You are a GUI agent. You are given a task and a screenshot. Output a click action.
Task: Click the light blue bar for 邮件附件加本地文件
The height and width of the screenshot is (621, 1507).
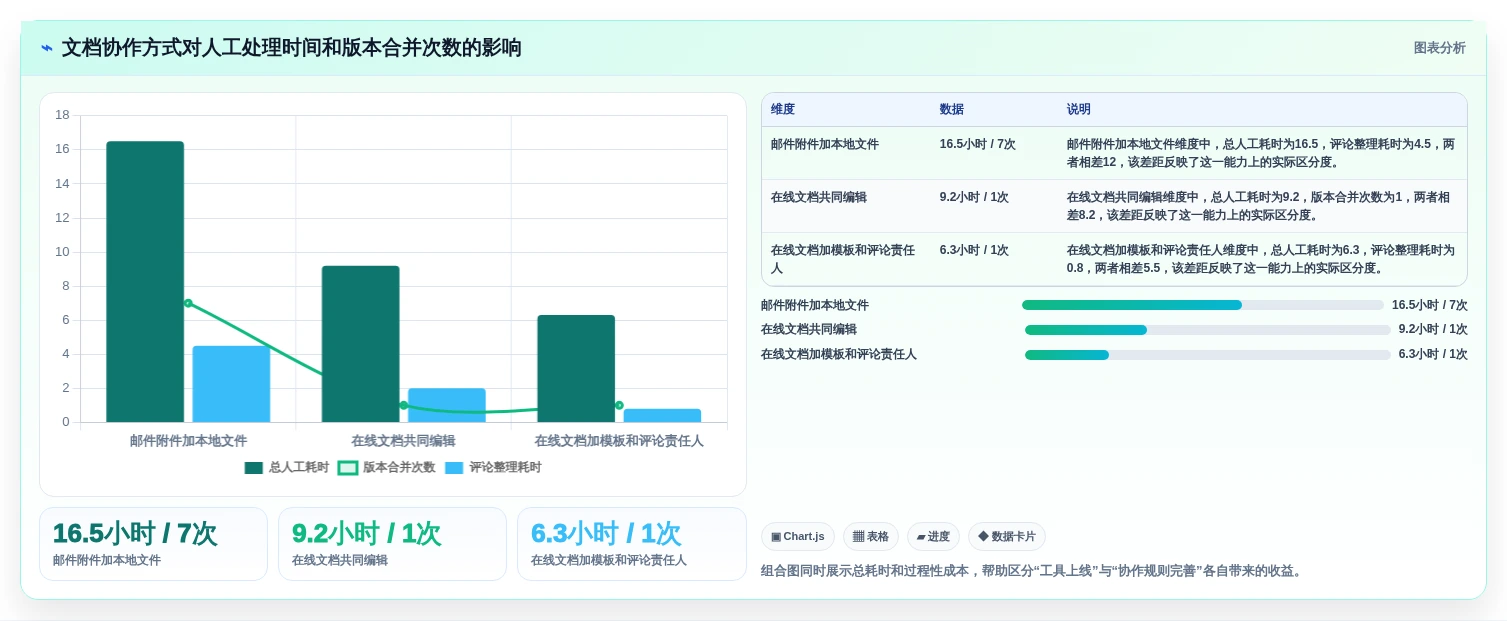pyautogui.click(x=231, y=384)
